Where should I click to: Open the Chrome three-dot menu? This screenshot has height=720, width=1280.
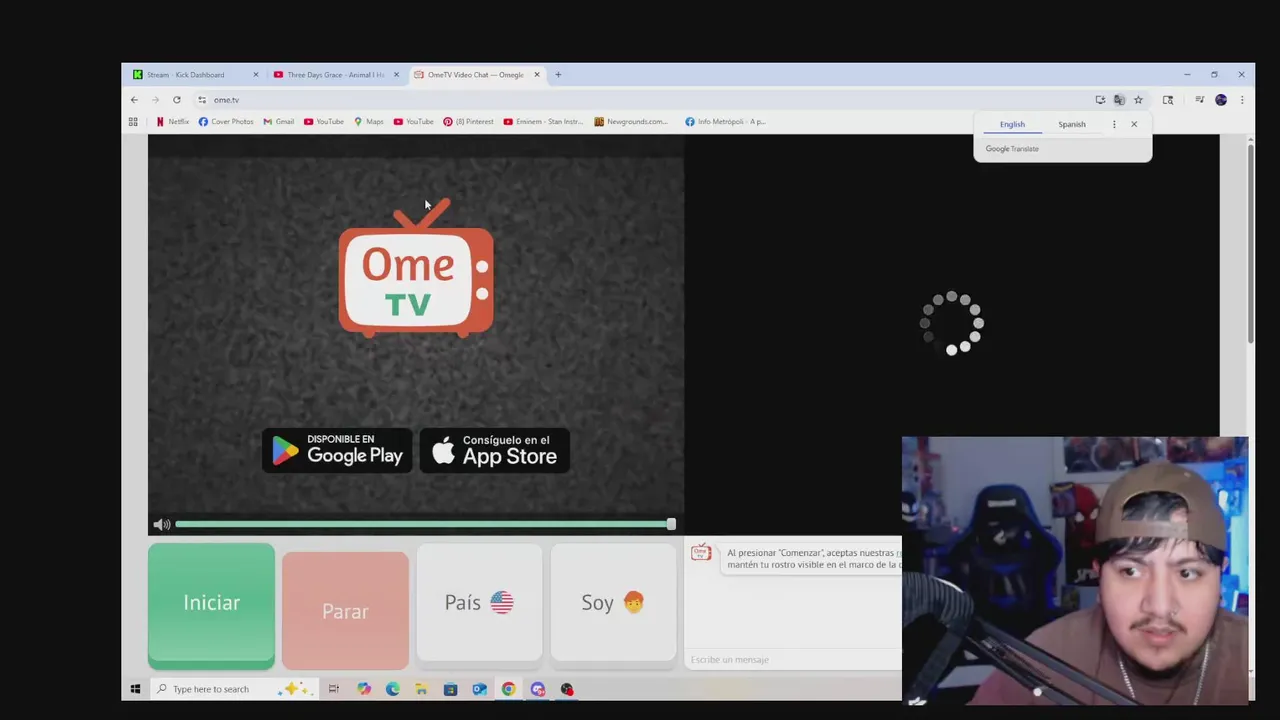[x=1242, y=100]
